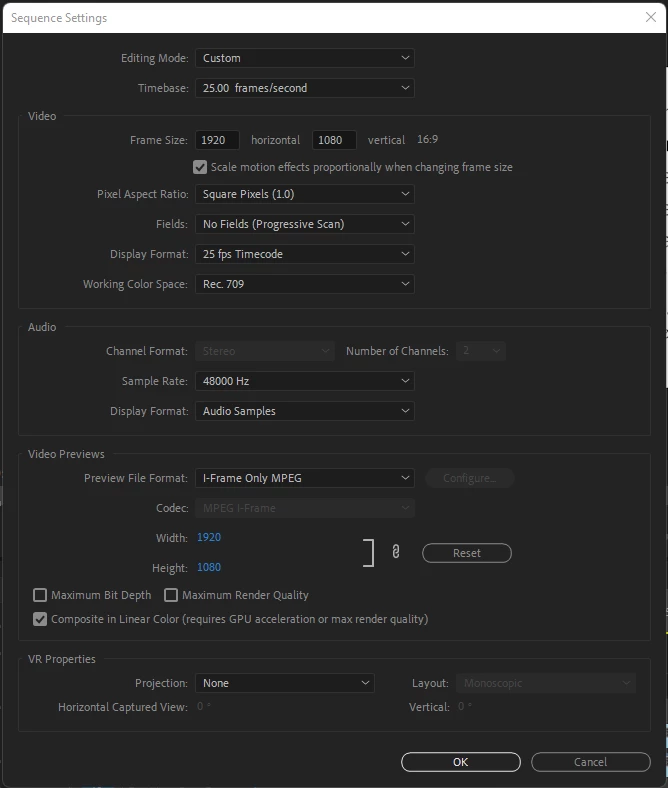The height and width of the screenshot is (788, 668).
Task: Click the preview Width value 1920
Action: (209, 537)
